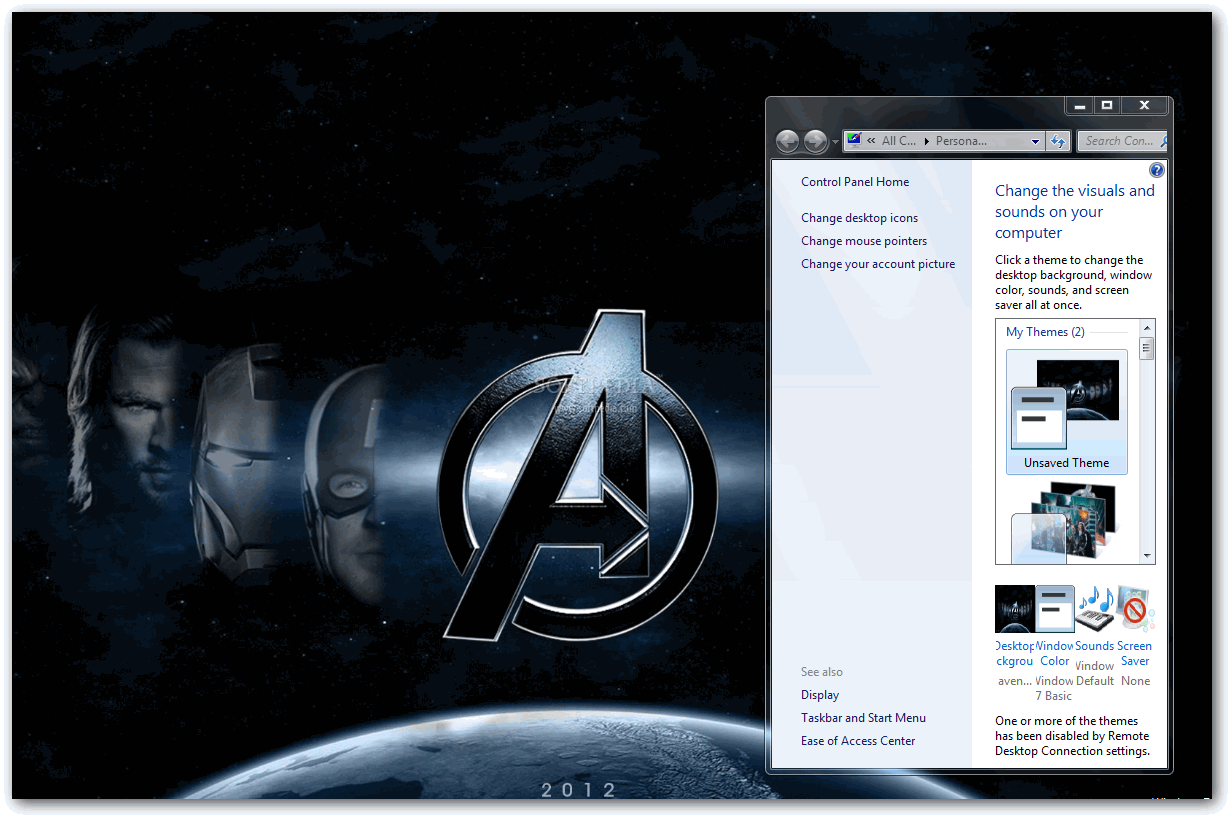
Task: Select the Avengers theme below Unsaved Theme
Action: coord(1066,522)
